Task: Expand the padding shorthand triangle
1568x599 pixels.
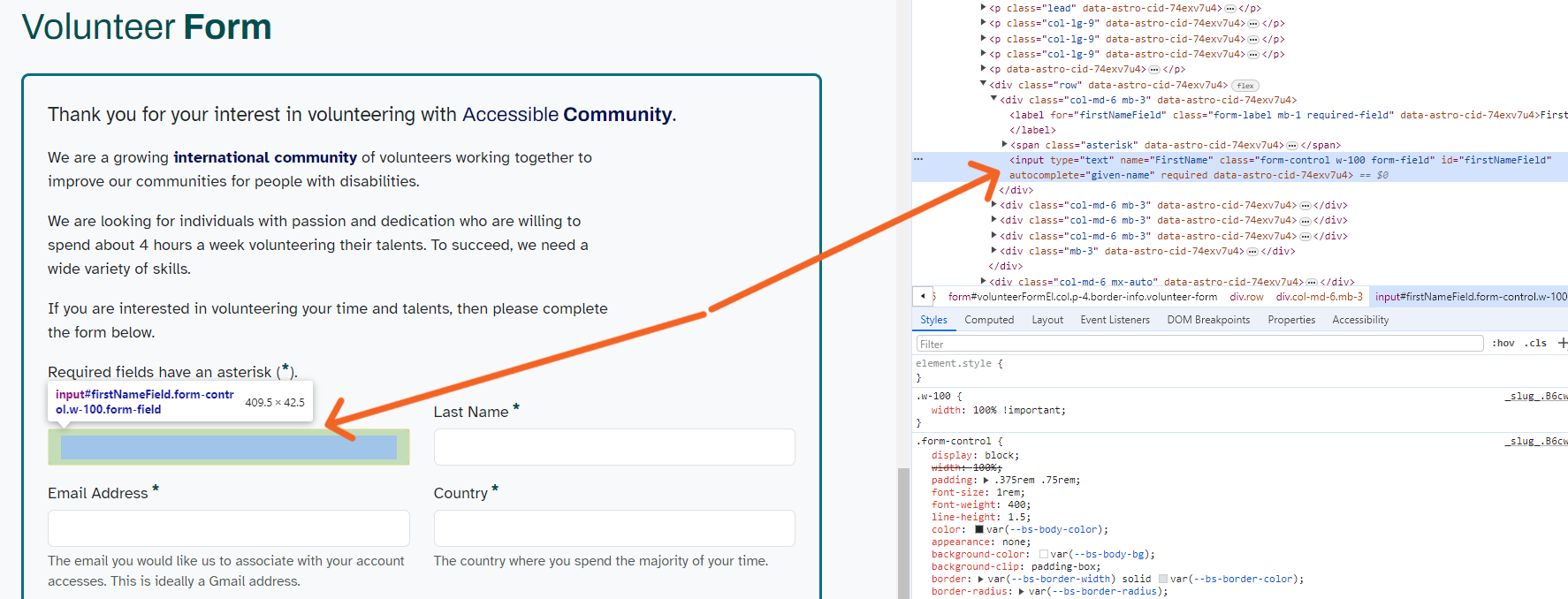Action: click(x=986, y=480)
